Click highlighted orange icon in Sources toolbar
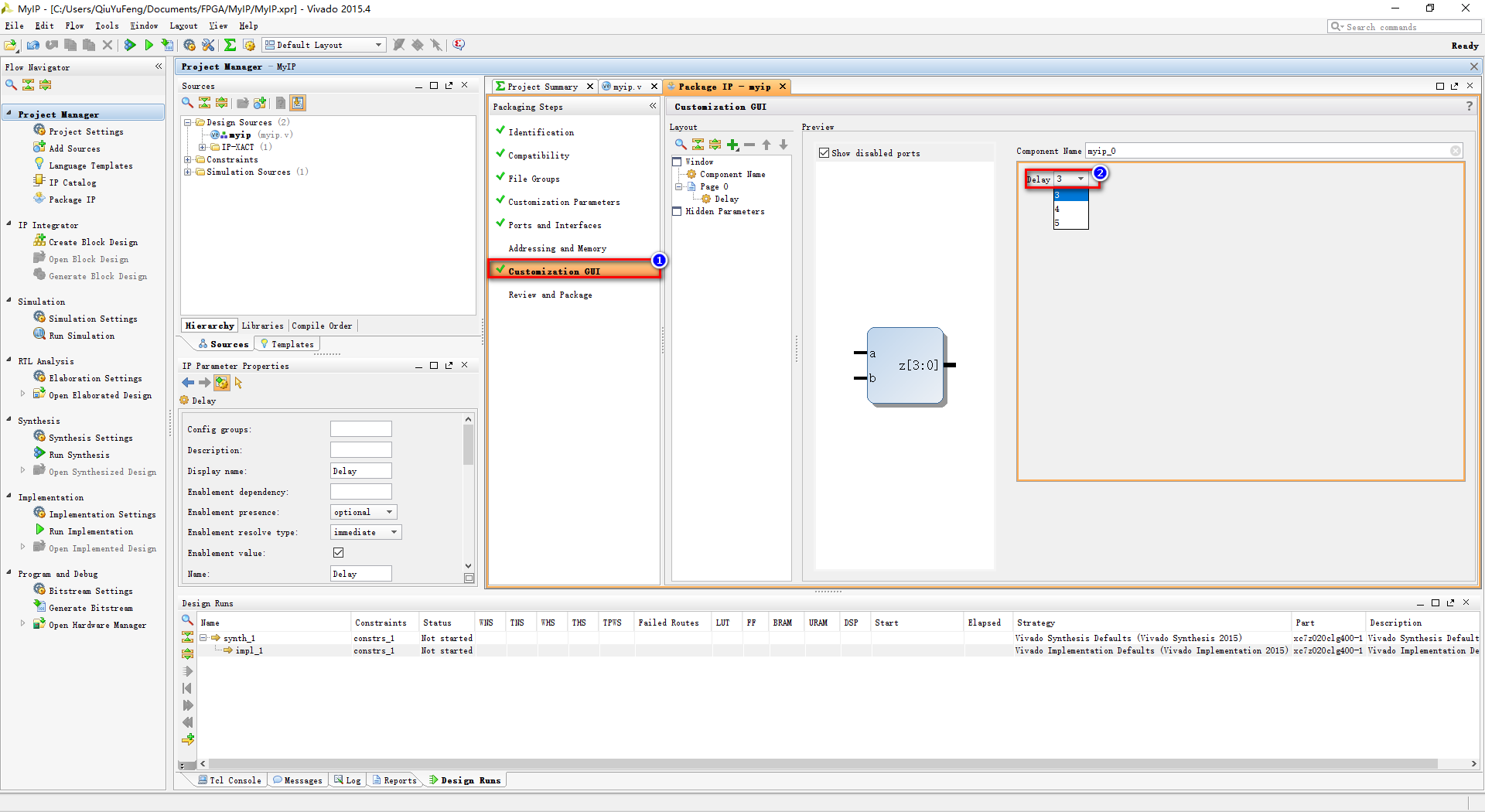The image size is (1485, 812). pos(298,103)
